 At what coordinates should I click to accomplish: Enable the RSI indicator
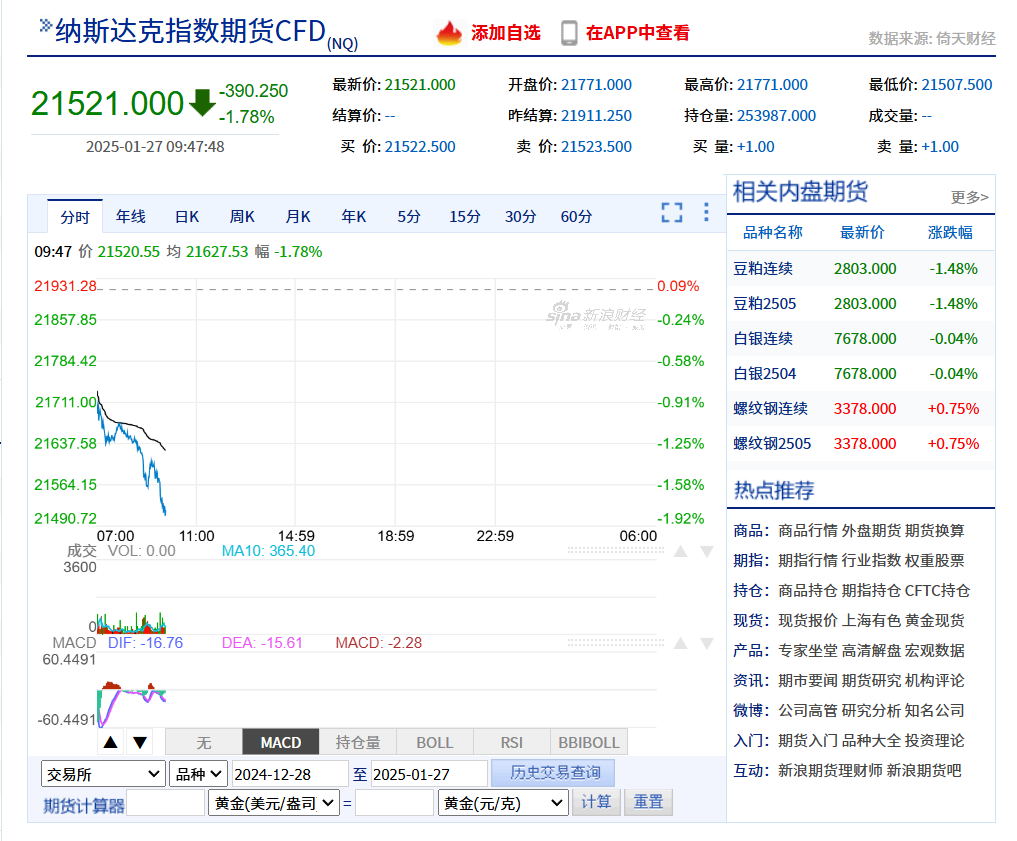[511, 742]
